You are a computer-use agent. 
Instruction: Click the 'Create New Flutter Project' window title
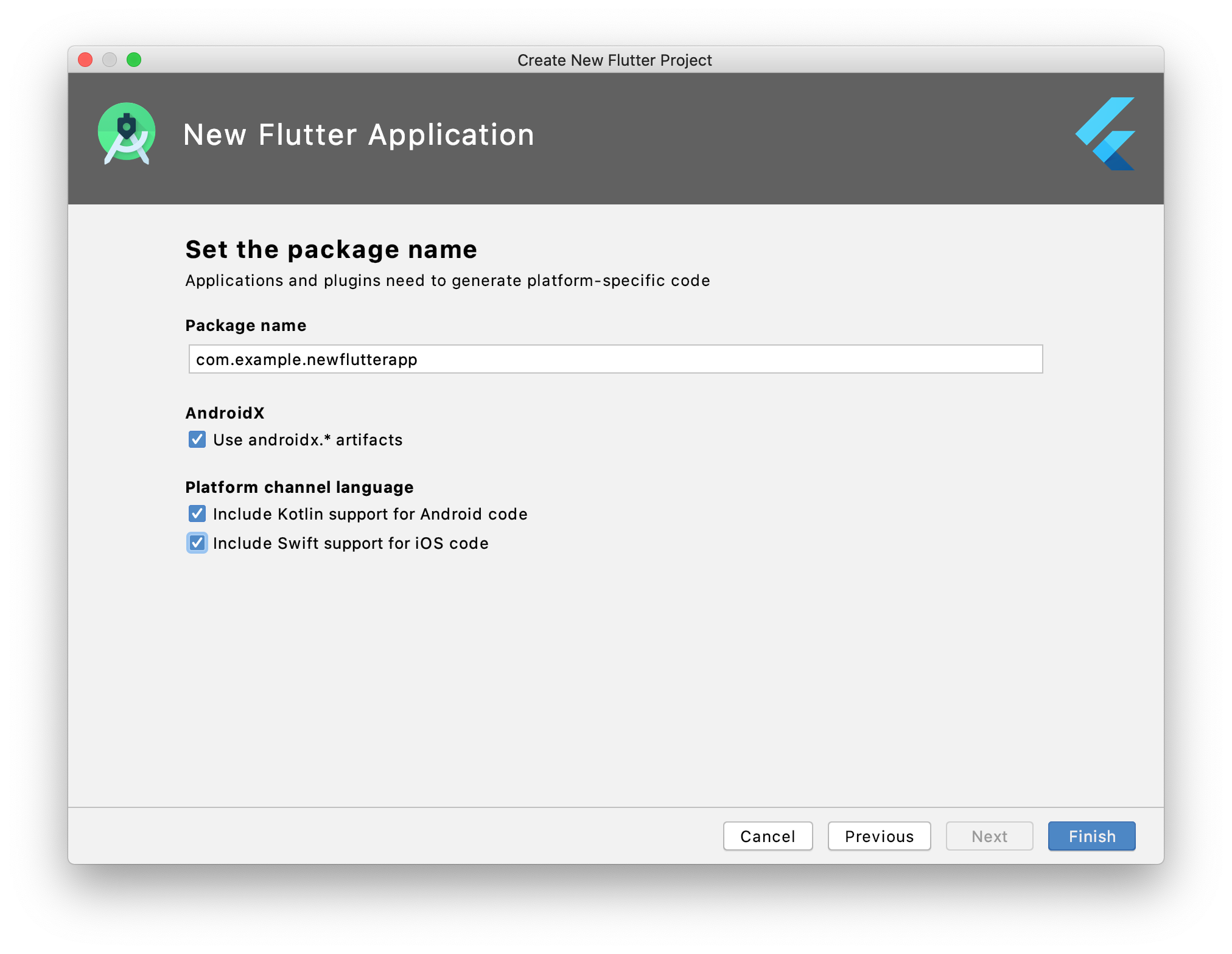coord(615,60)
